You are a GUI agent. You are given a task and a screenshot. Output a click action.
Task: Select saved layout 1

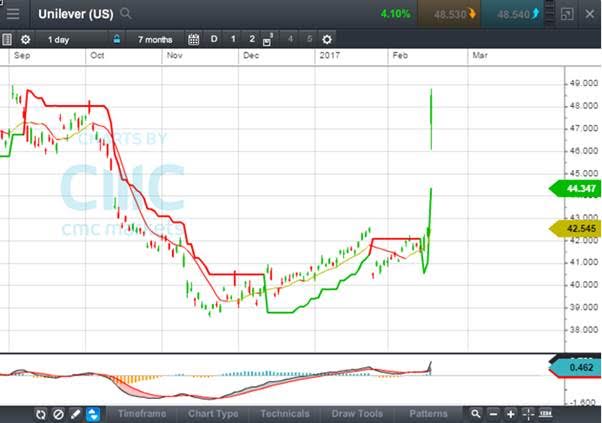pyautogui.click(x=233, y=39)
